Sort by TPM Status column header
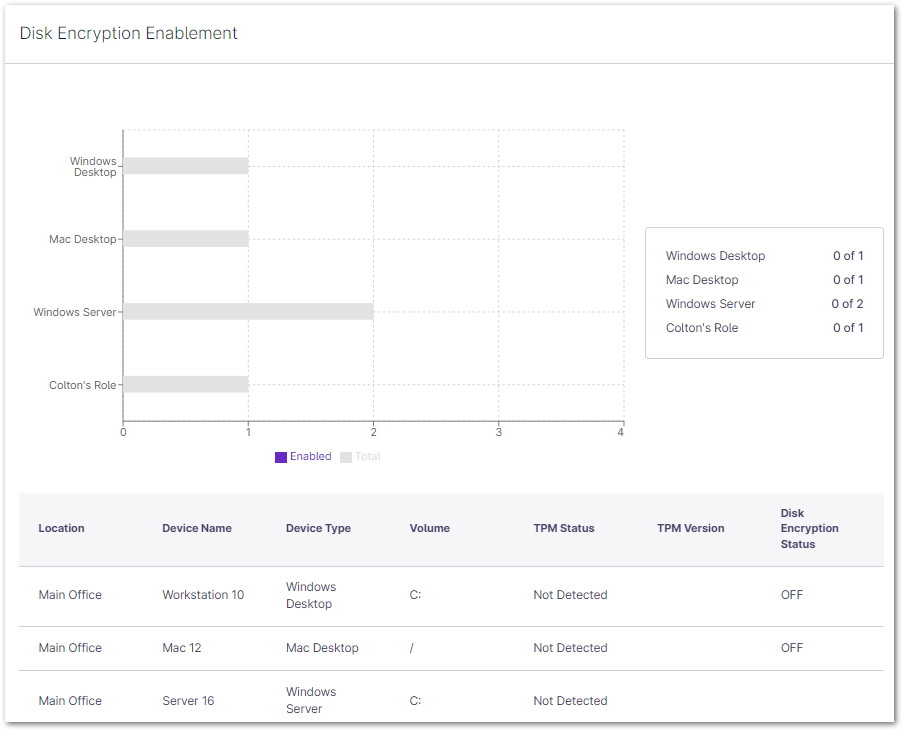Viewport: 903px width, 731px height. coord(564,528)
